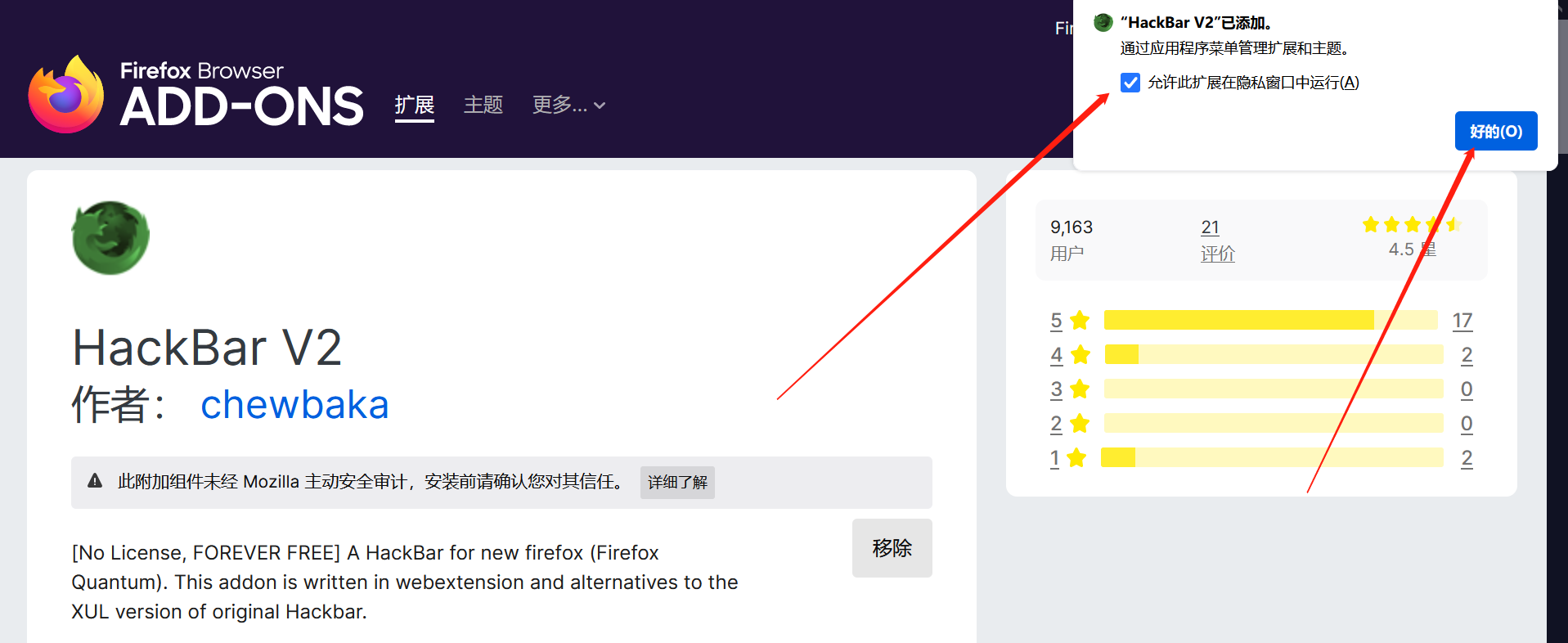The height and width of the screenshot is (643, 1568).
Task: Click the 评价 link under 21
Action: [x=1218, y=254]
